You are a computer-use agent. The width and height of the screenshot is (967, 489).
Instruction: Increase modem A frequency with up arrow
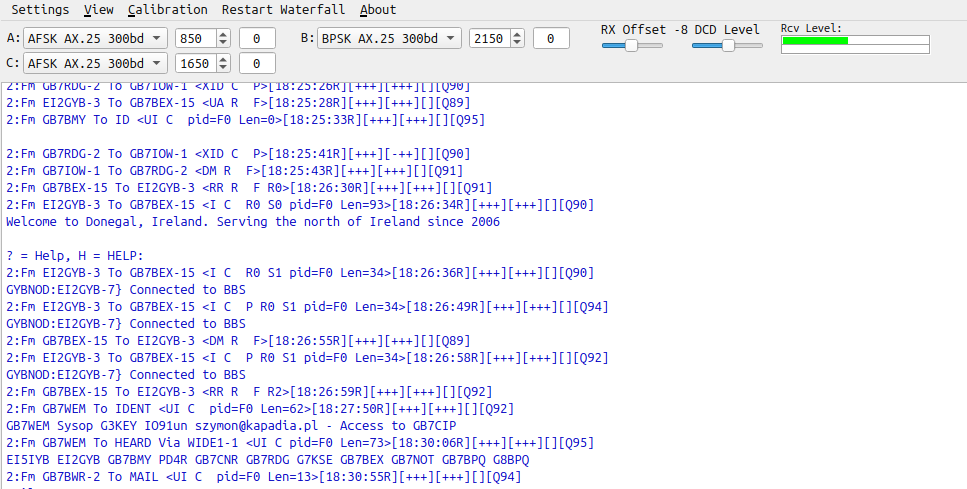[222, 34]
